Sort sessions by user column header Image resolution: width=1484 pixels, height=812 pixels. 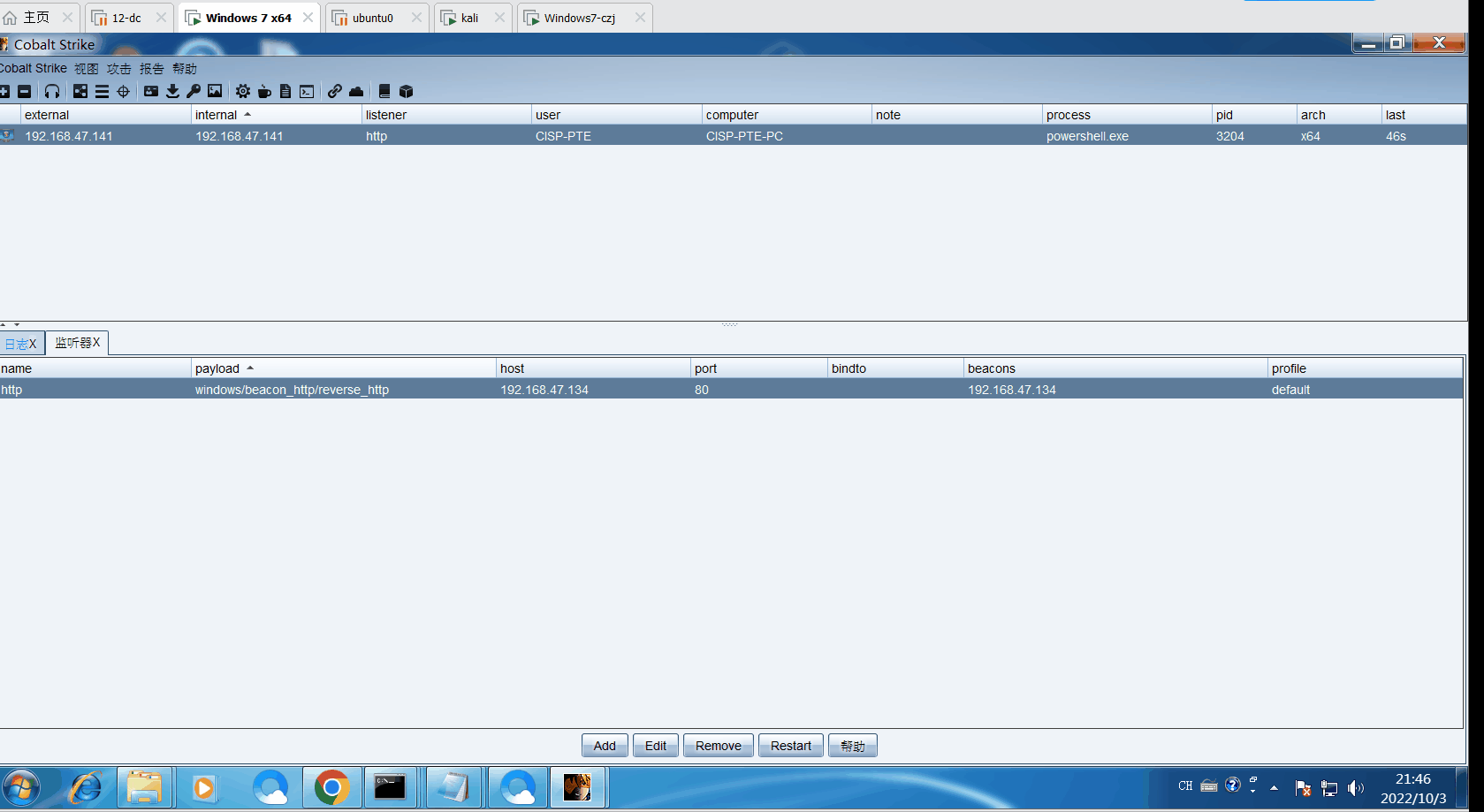pyautogui.click(x=617, y=115)
